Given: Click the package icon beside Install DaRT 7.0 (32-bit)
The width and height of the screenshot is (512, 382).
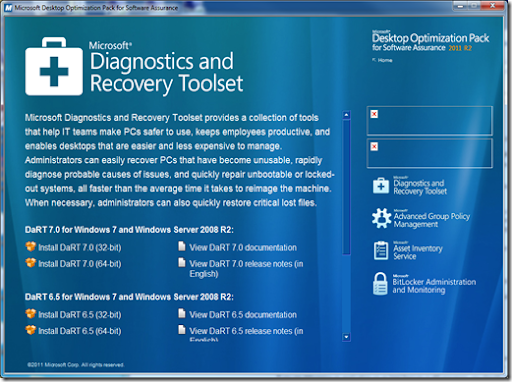Looking at the screenshot, I should tap(30, 247).
